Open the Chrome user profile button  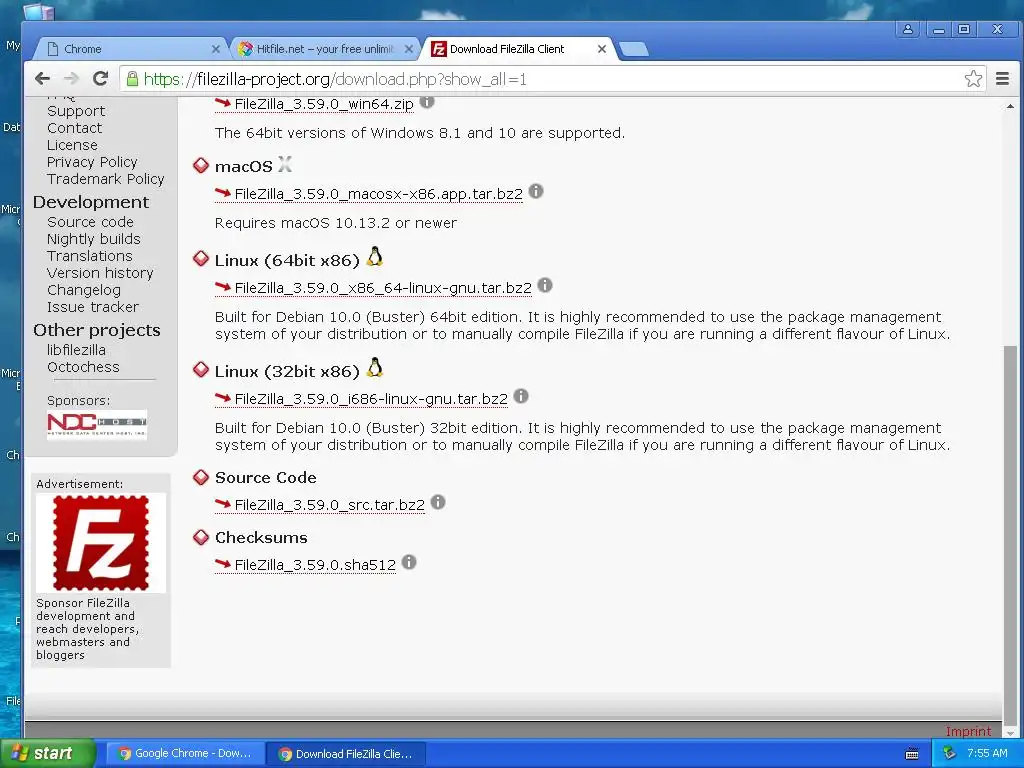click(x=908, y=29)
